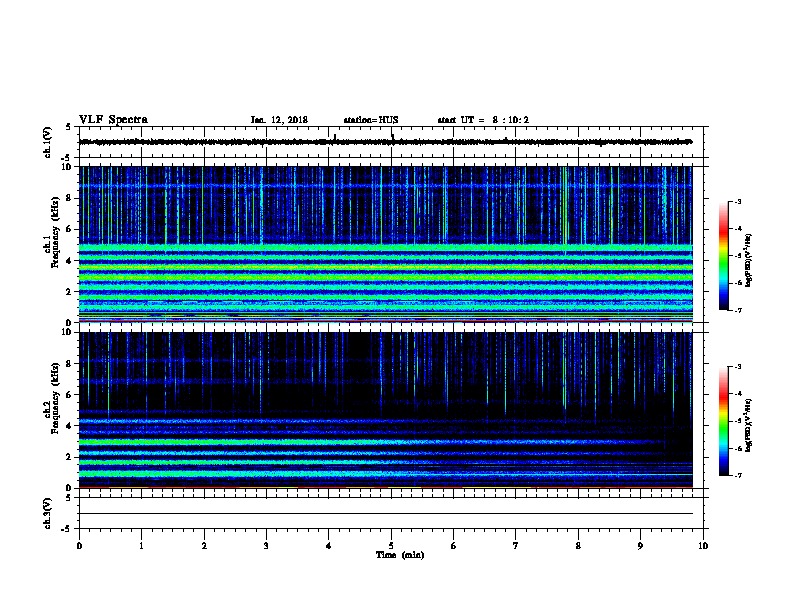Click the ch.1 spectrogram panel
Viewport: 792px width, 612px height.
(x=386, y=244)
